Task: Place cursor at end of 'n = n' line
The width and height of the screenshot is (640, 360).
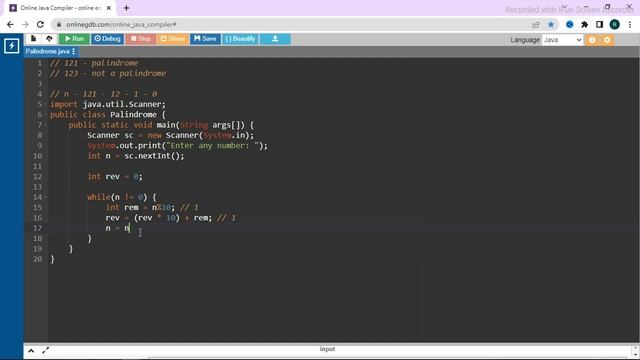Action: click(x=130, y=228)
